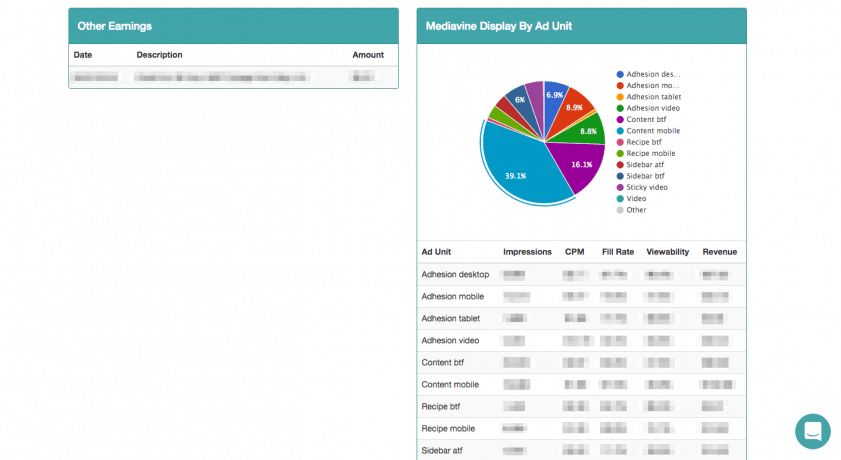Select the Sidebar atf table row label
This screenshot has width=841, height=460.
[x=442, y=450]
